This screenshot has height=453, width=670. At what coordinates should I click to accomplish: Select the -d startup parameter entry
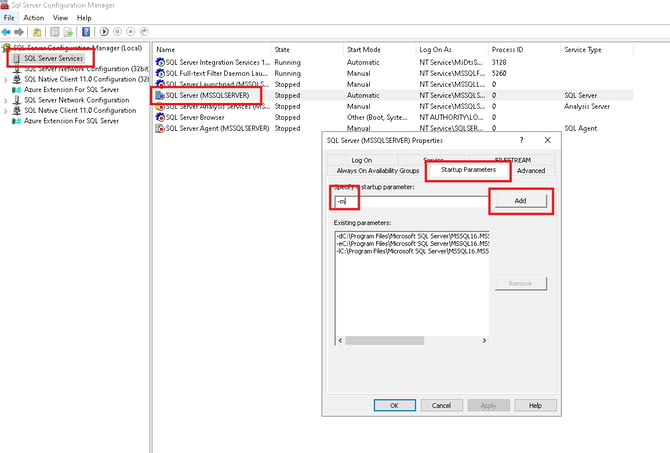(413, 236)
